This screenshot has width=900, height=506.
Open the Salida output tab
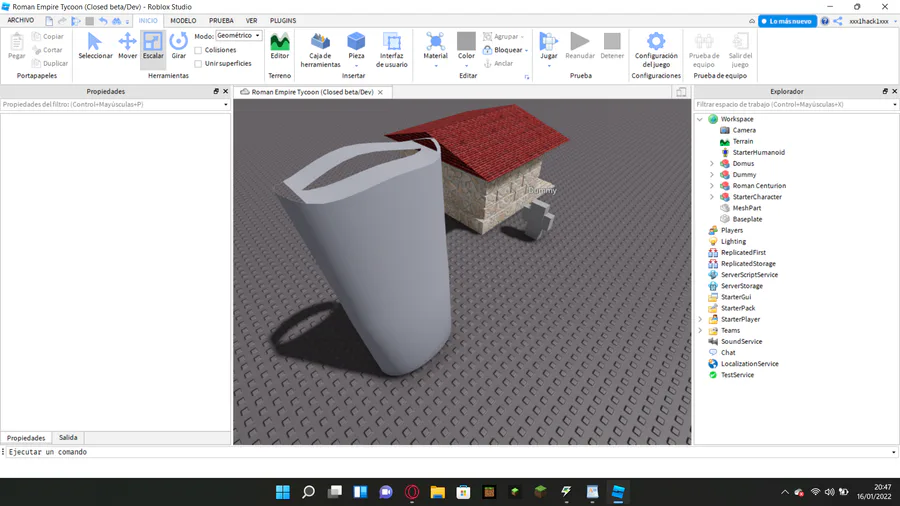pos(68,437)
